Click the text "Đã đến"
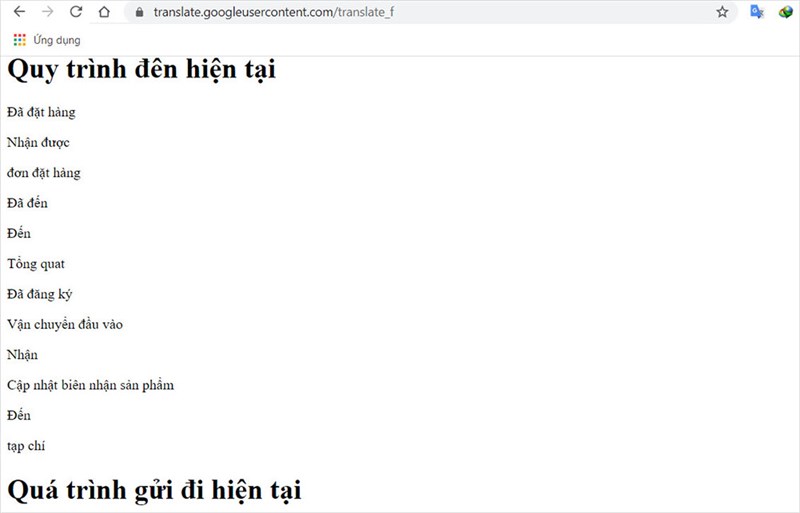Viewport: 800px width, 513px height. 28,203
